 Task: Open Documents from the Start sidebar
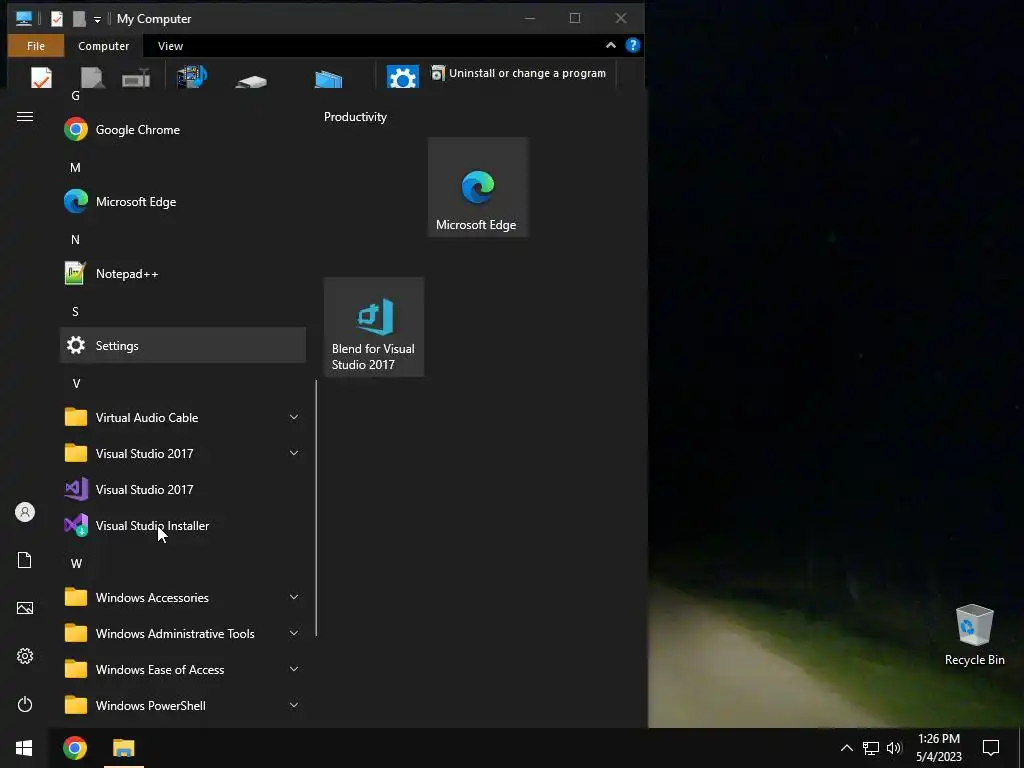point(25,560)
